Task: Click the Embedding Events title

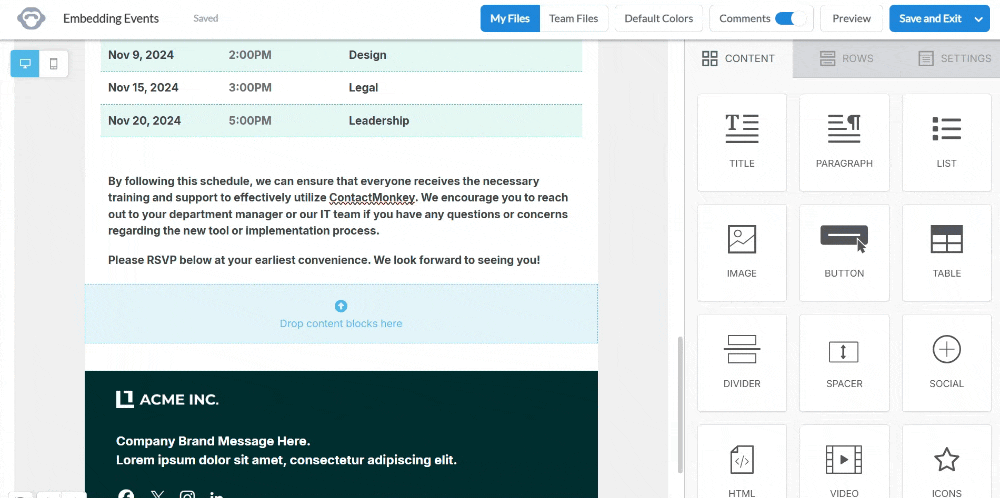Action: (x=111, y=18)
